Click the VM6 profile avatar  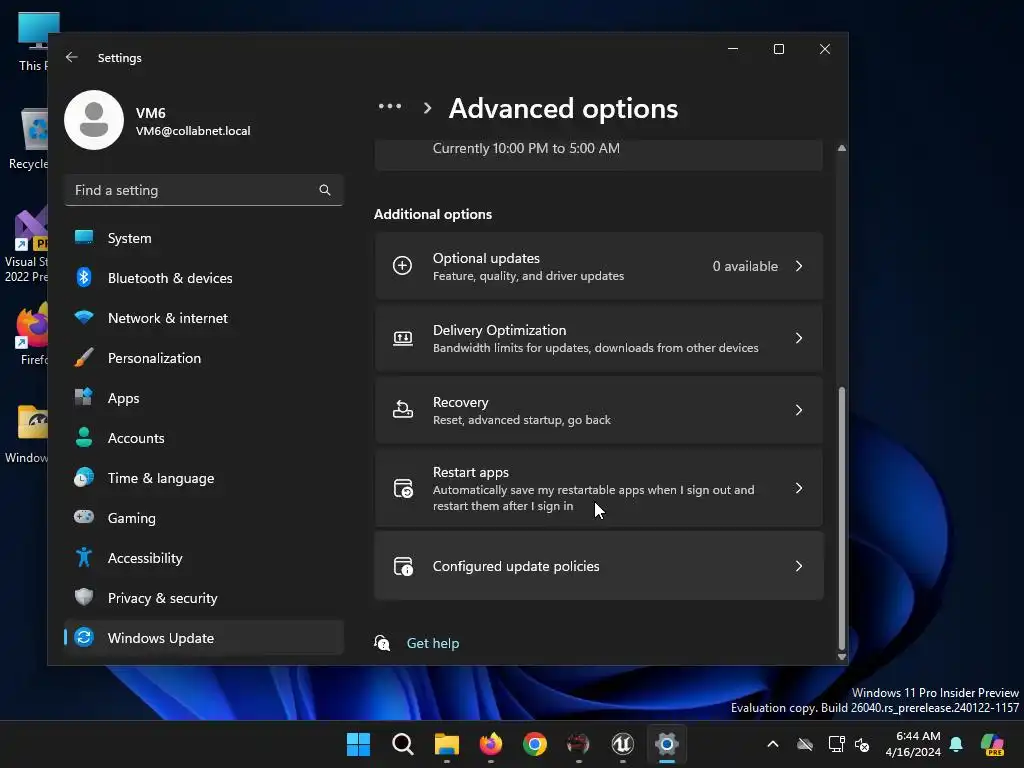coord(94,120)
